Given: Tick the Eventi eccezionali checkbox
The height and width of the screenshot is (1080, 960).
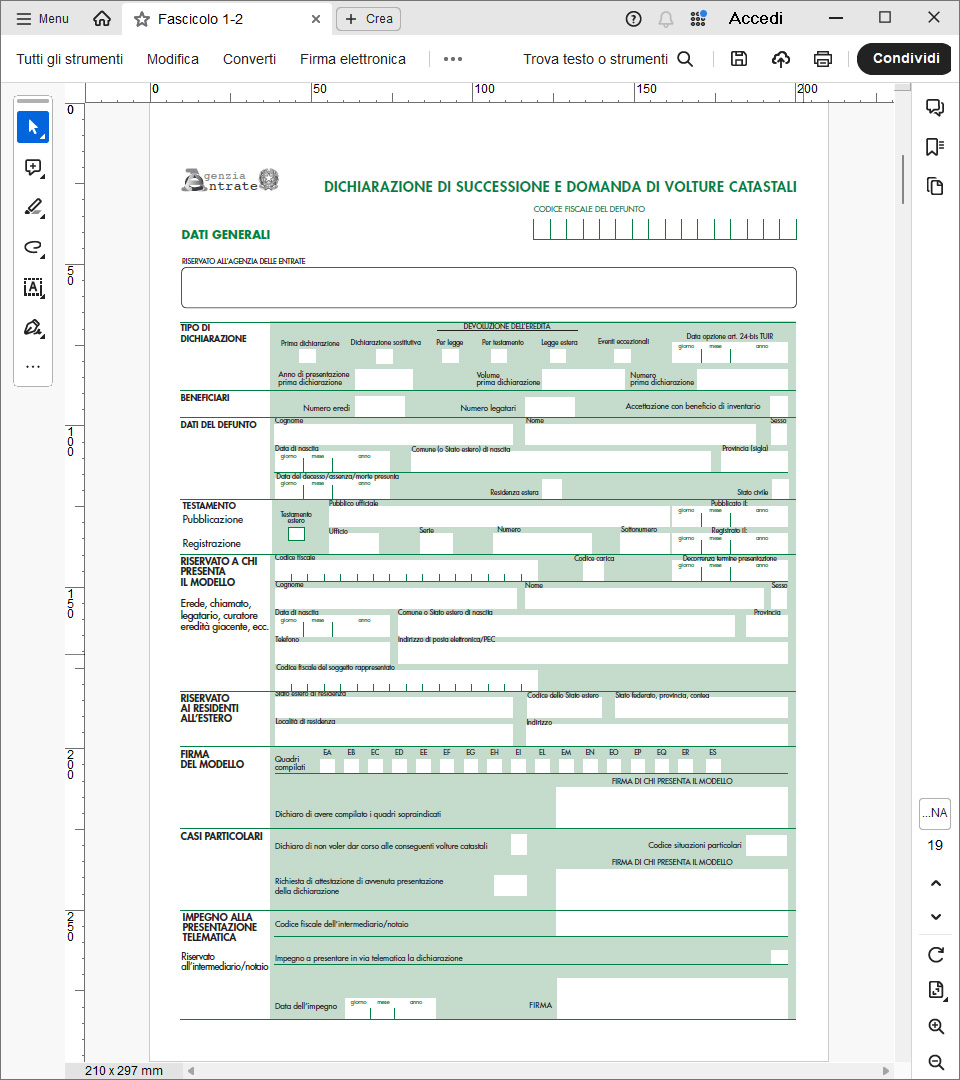Looking at the screenshot, I should click(x=623, y=356).
